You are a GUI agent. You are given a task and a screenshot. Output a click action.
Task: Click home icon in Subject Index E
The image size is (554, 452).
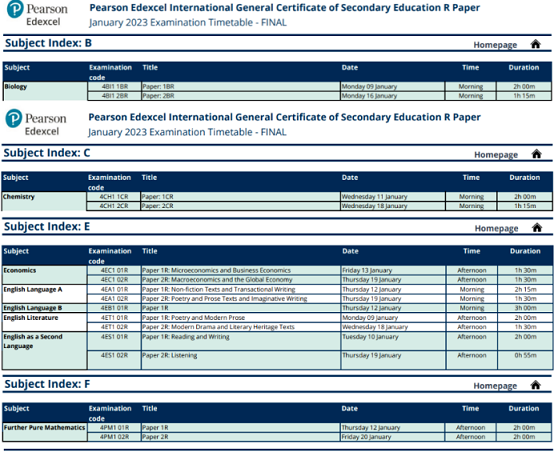click(537, 228)
